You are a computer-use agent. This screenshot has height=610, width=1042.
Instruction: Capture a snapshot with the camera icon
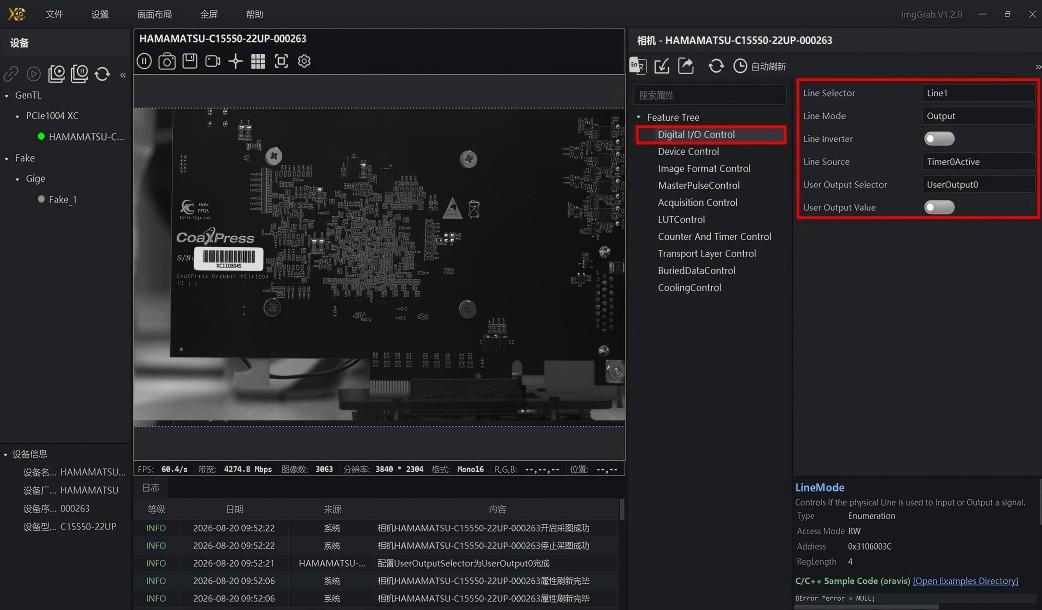coord(167,61)
